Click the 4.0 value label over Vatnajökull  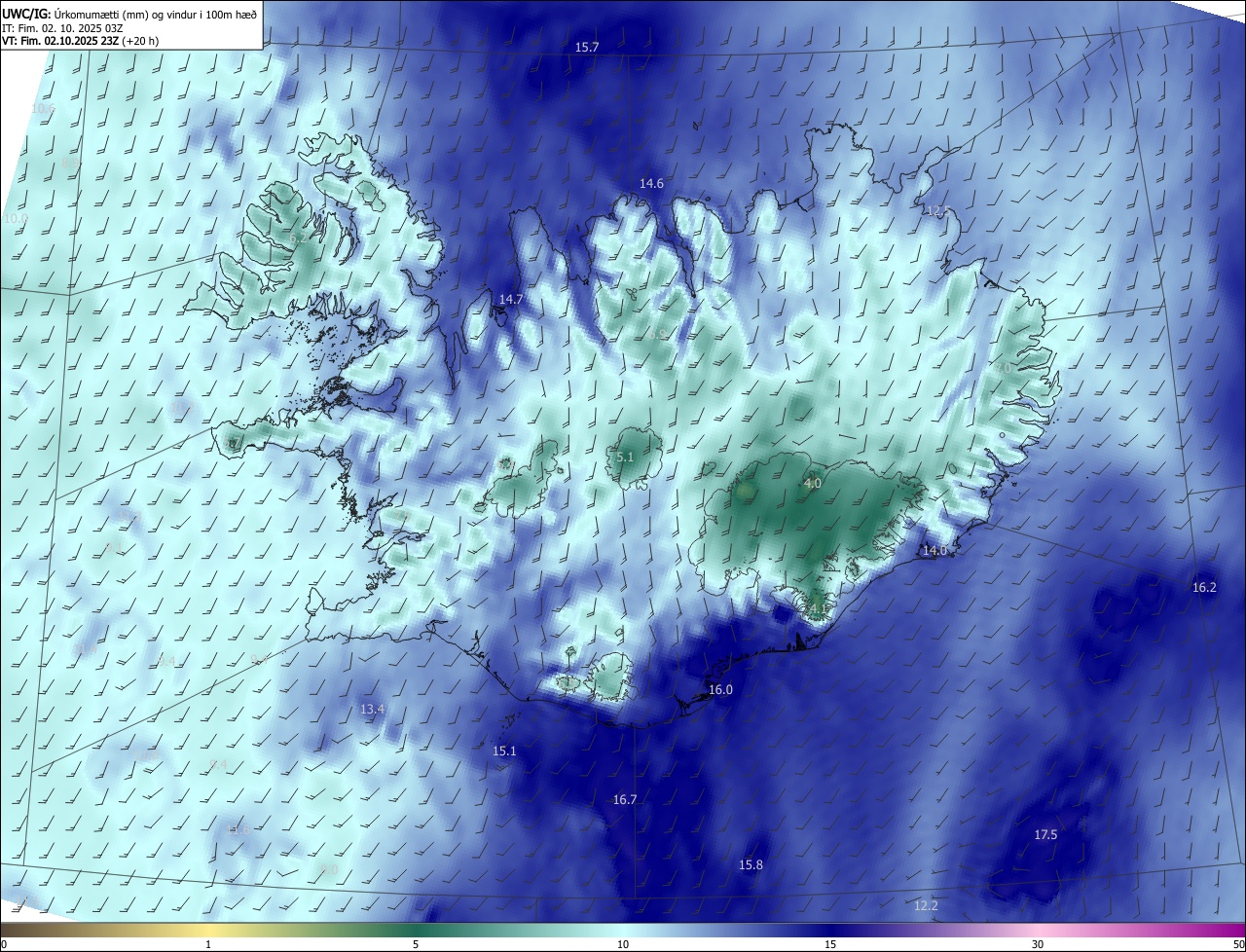coord(813,484)
